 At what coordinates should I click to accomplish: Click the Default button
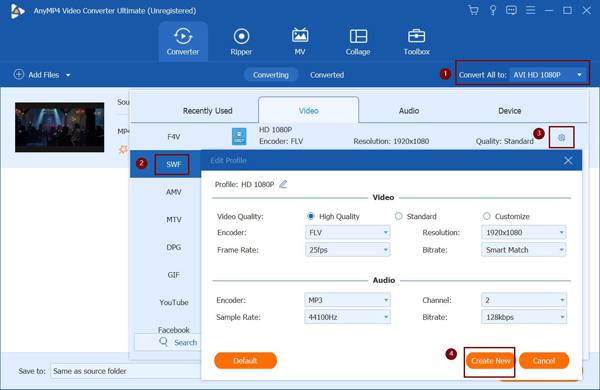(245, 361)
